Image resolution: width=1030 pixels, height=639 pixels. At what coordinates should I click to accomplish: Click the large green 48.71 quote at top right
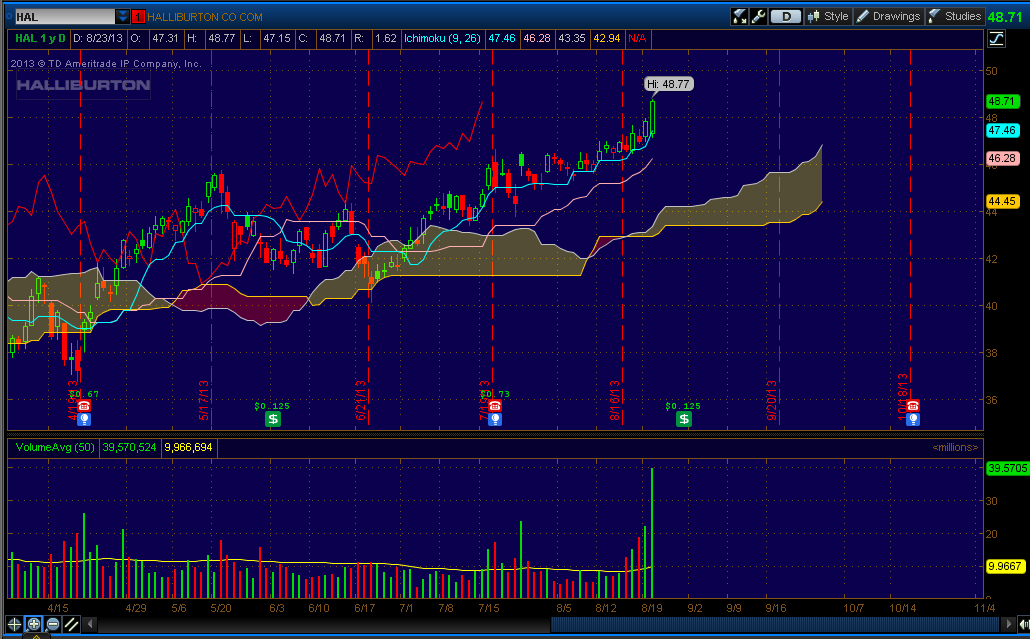pos(1005,17)
